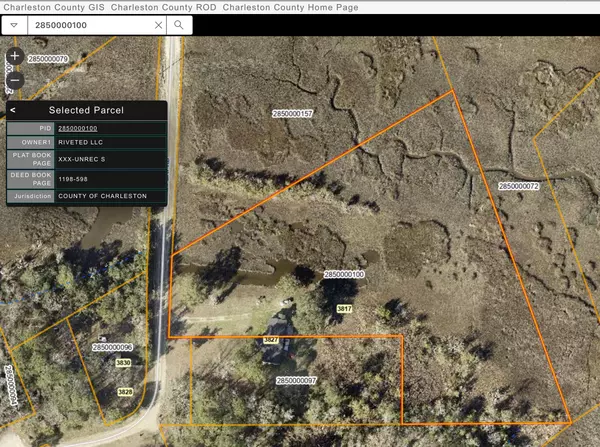Clear the search box text
Image resolution: width=600 pixels, height=447 pixels.
pos(155,24)
